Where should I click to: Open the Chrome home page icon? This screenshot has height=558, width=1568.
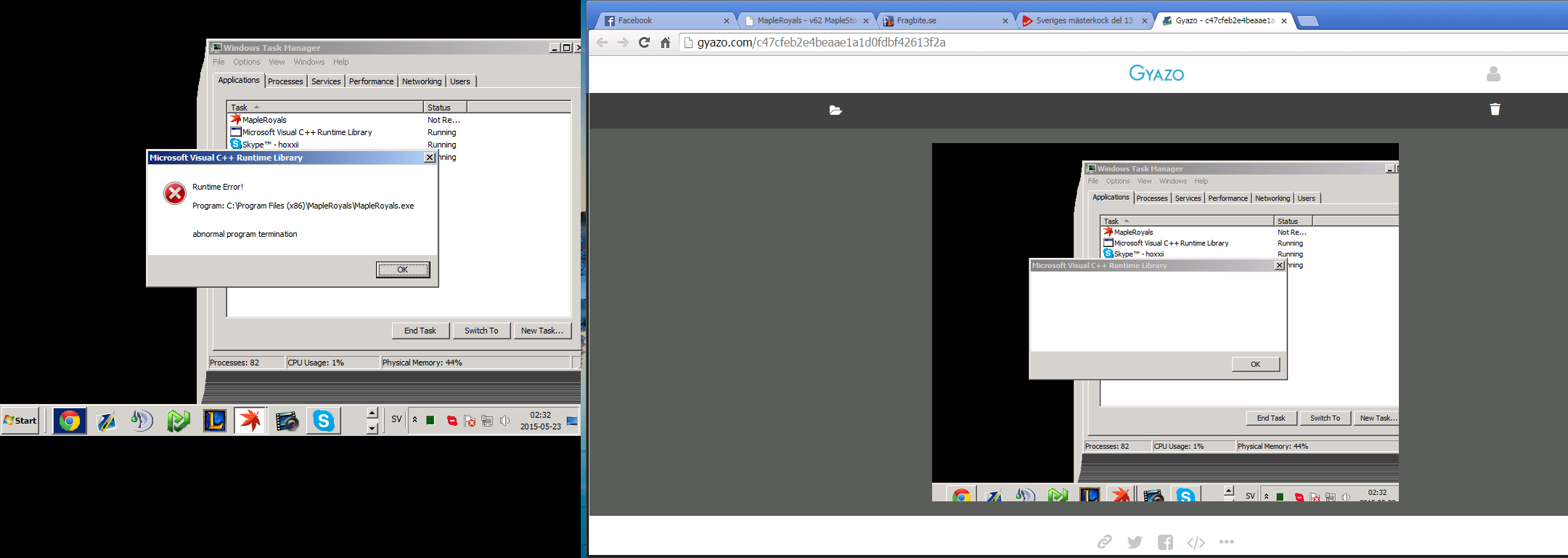coord(665,43)
